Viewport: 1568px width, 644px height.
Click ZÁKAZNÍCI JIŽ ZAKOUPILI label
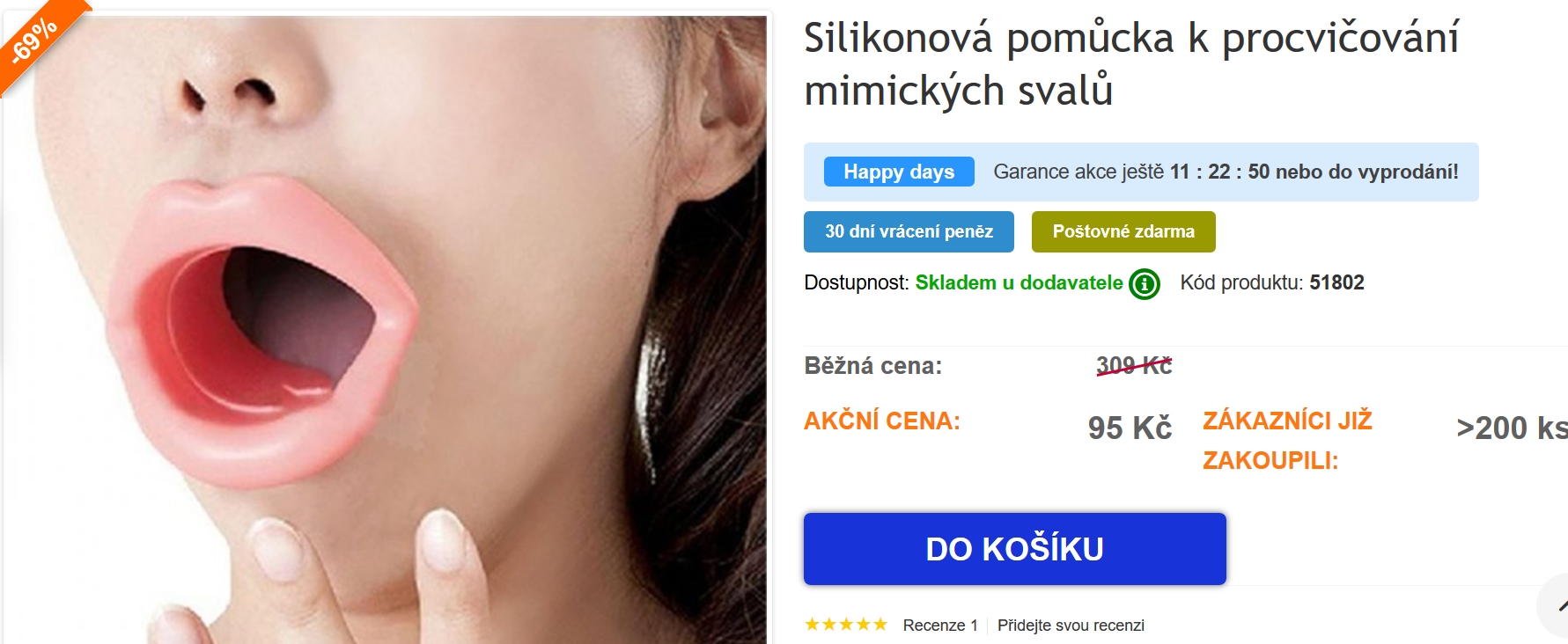[x=1287, y=440]
